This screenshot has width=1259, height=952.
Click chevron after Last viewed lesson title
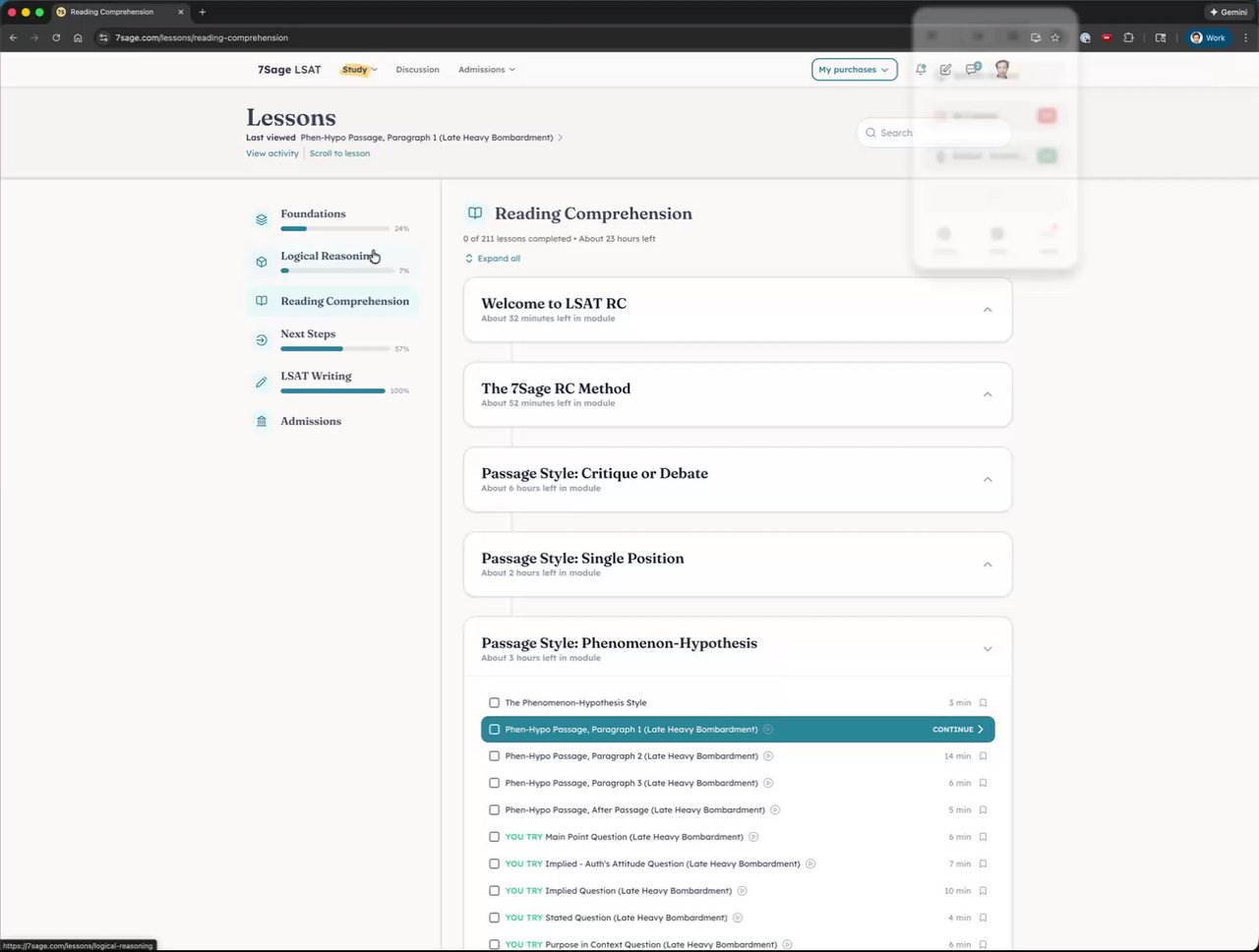[561, 138]
